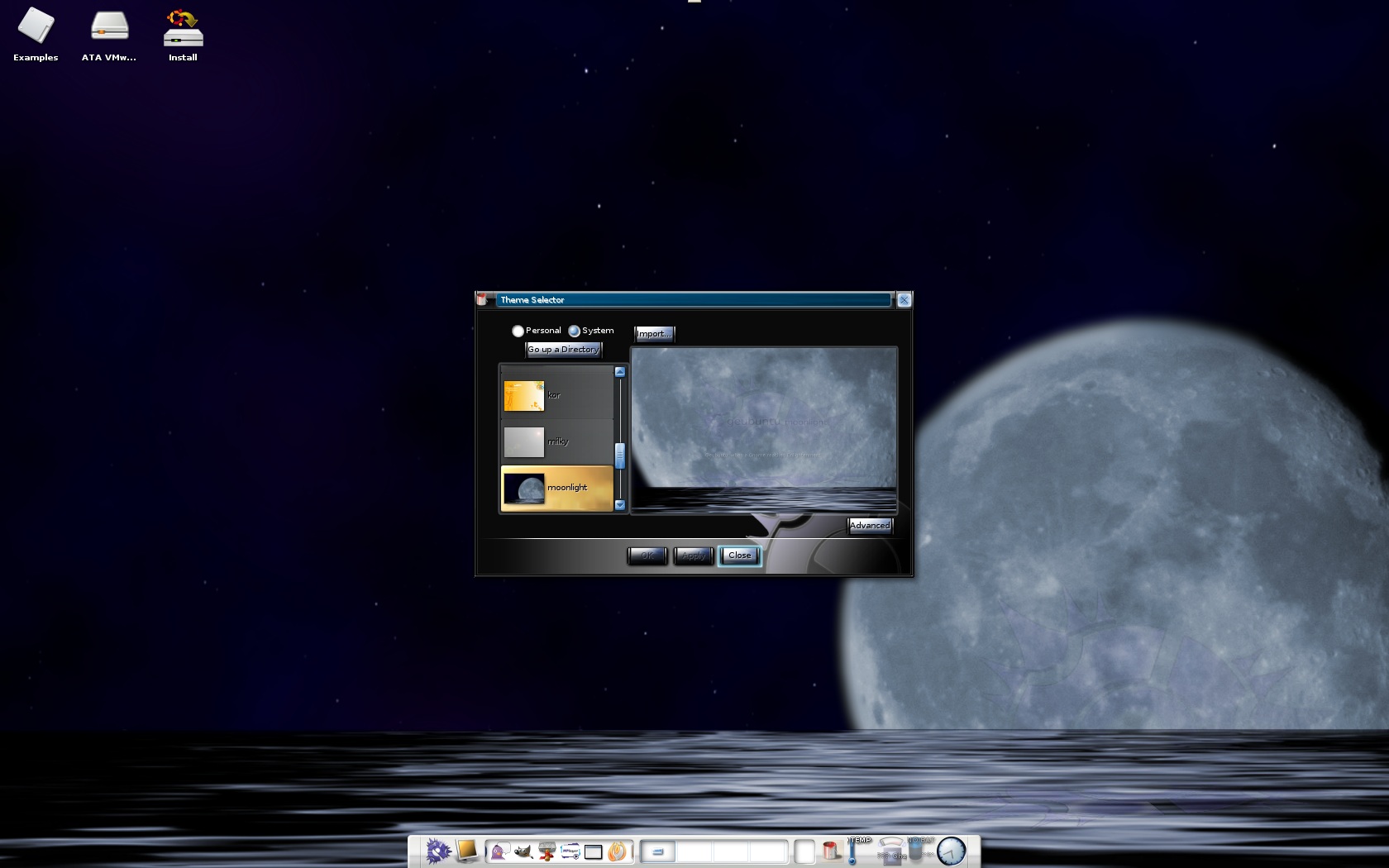Launch MPlayer from the shelf

pos(570,851)
